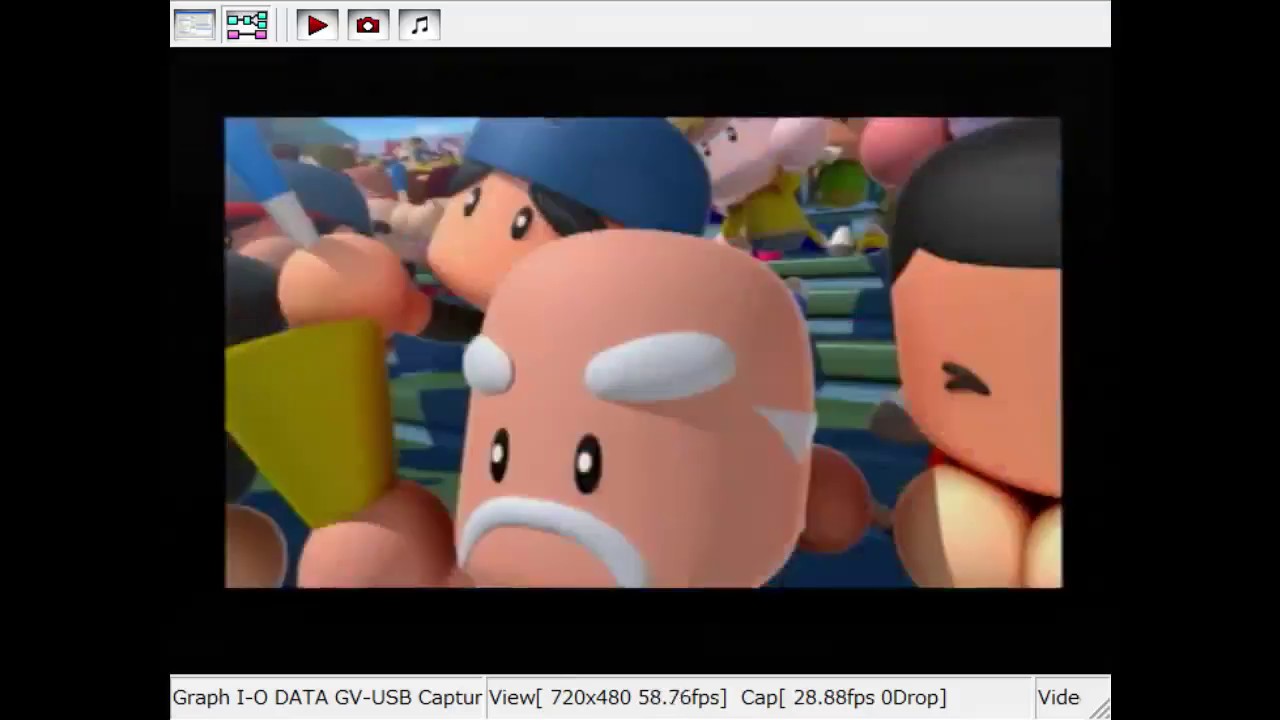Start video recording with the red play icon
The image size is (1280, 720).
tap(317, 25)
